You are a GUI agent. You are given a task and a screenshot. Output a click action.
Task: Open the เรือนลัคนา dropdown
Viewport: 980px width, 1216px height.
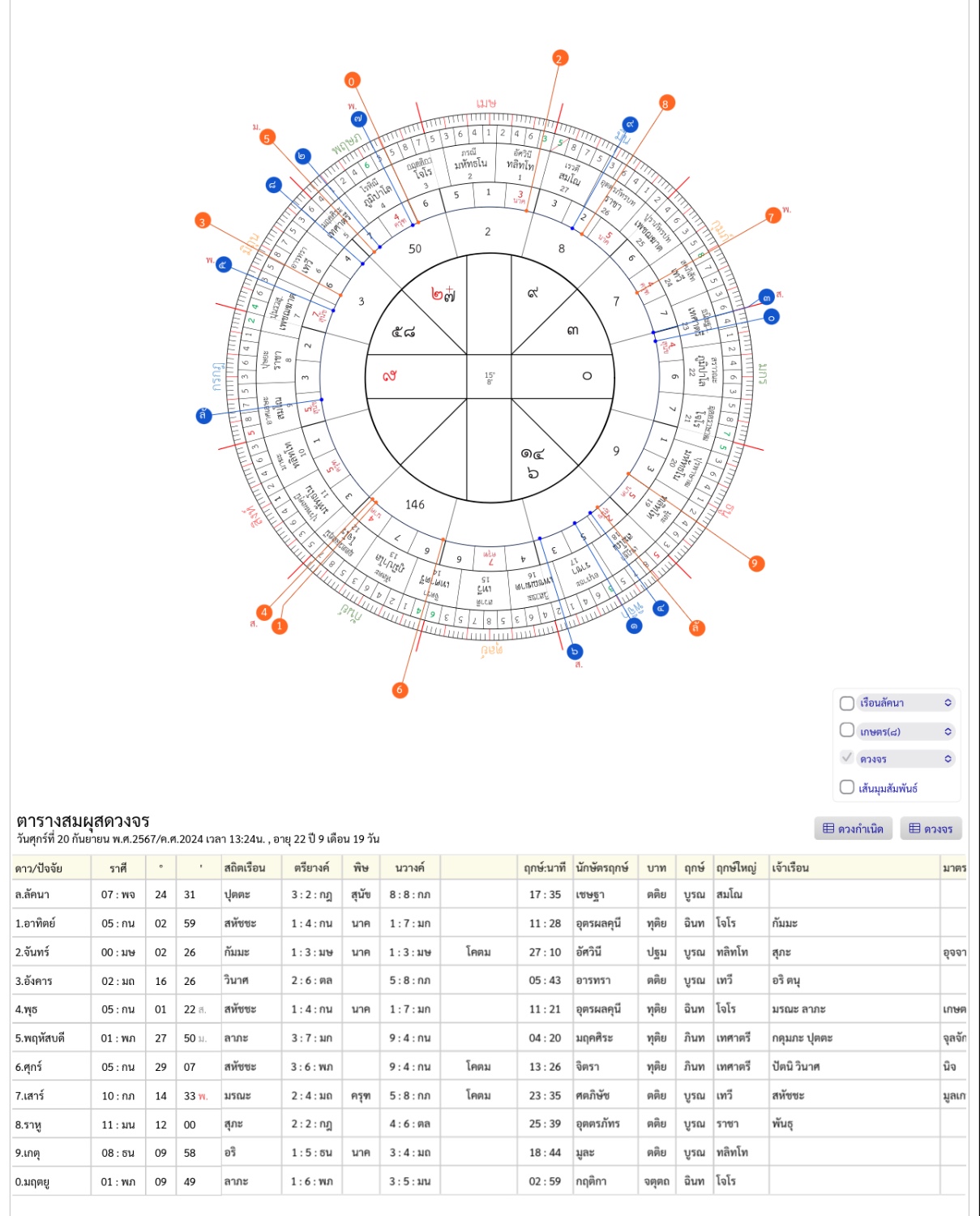click(x=906, y=703)
